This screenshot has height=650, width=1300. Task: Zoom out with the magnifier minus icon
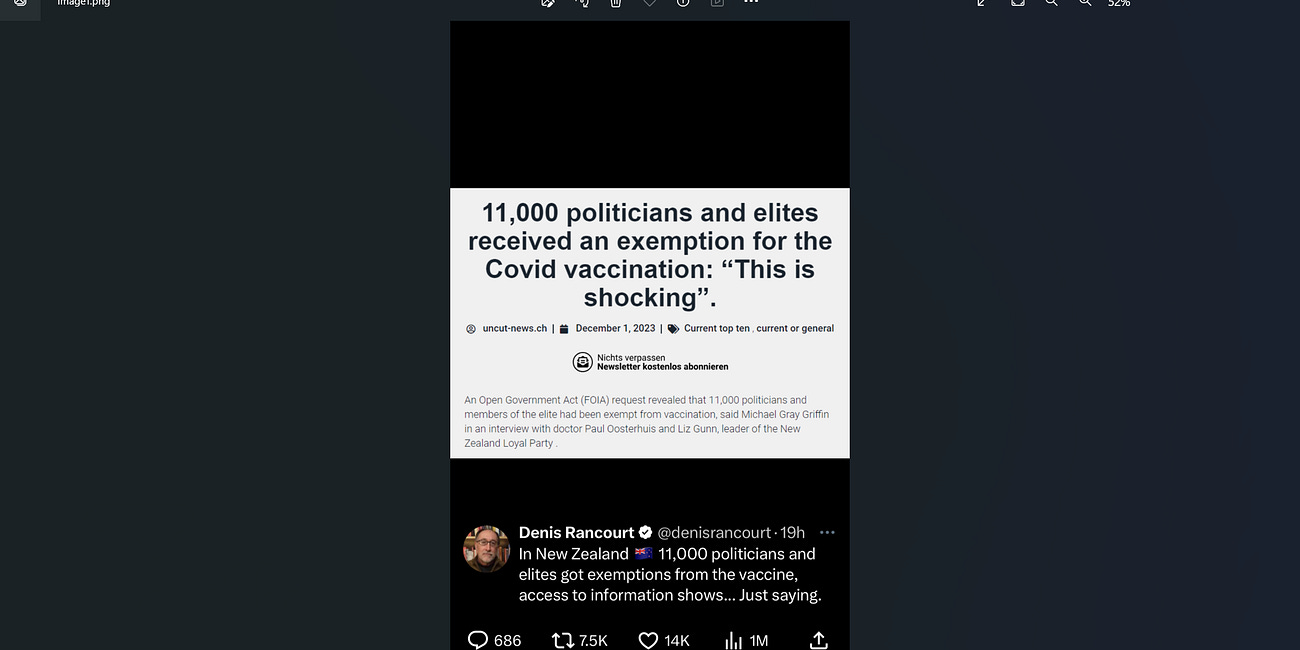(x=1085, y=4)
